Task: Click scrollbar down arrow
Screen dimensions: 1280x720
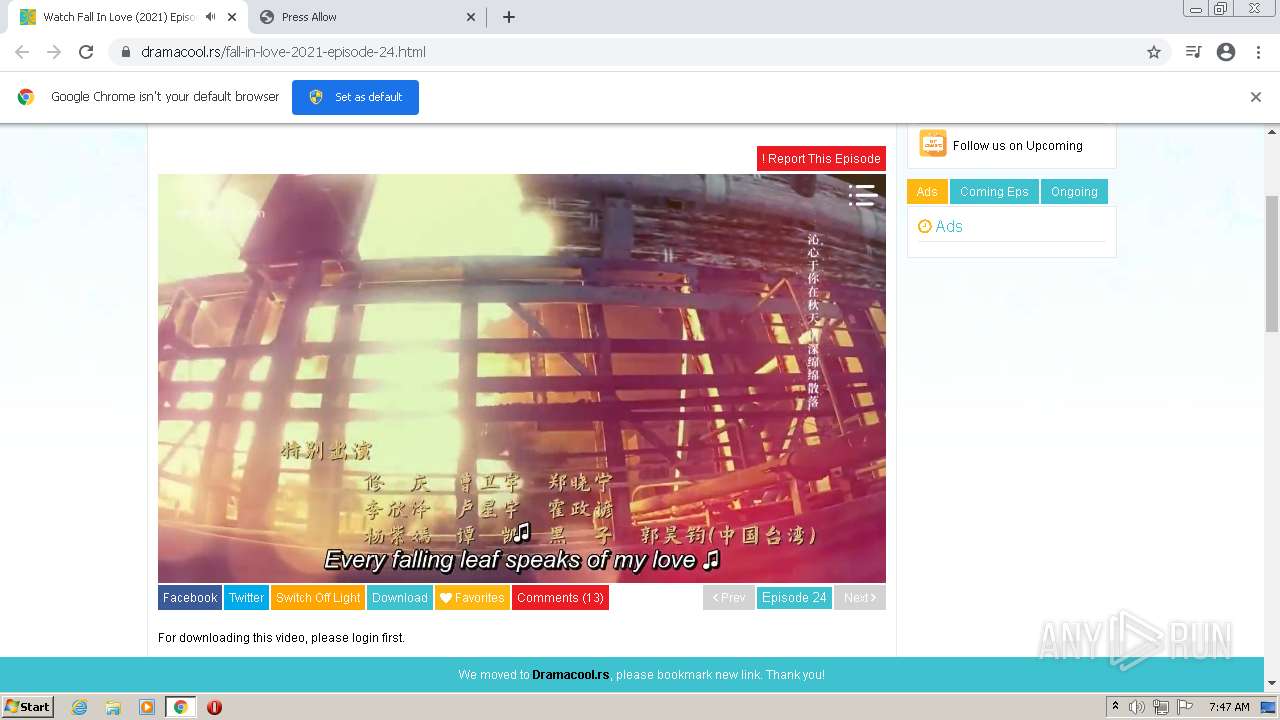Action: point(1272,683)
